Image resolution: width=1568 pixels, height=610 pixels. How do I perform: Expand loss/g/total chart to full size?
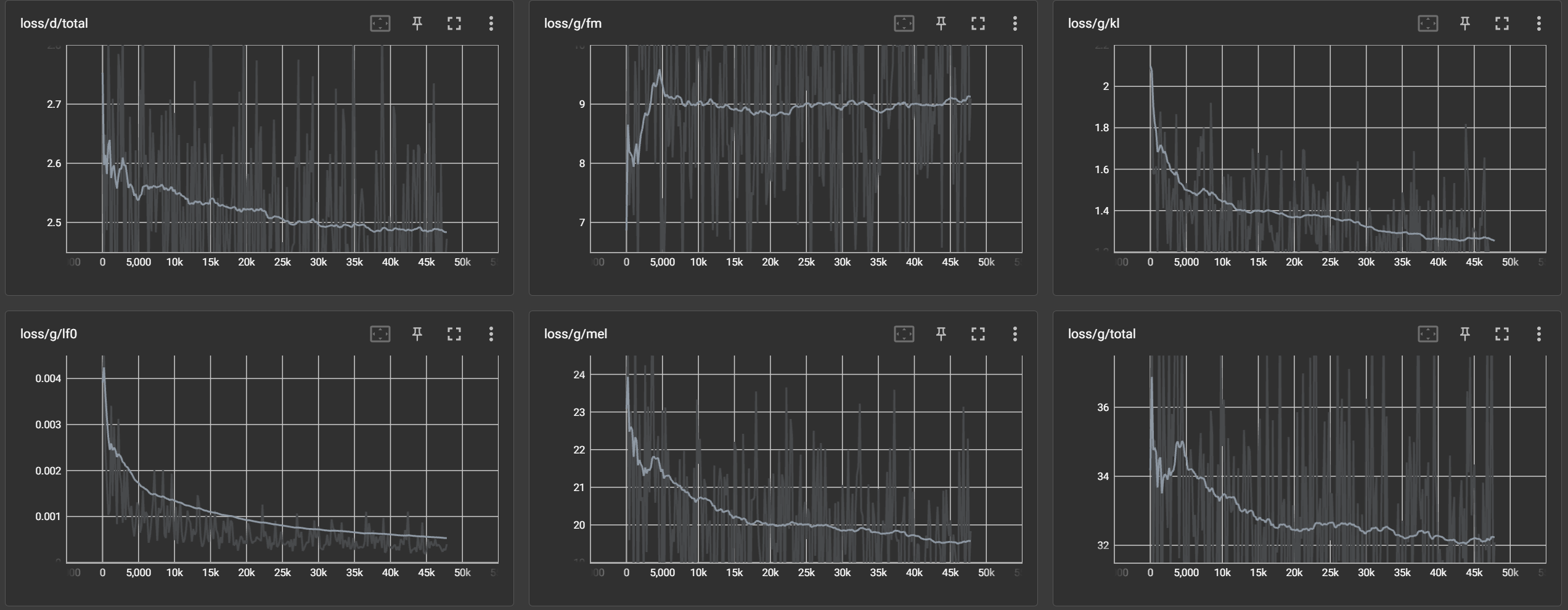pos(1502,334)
